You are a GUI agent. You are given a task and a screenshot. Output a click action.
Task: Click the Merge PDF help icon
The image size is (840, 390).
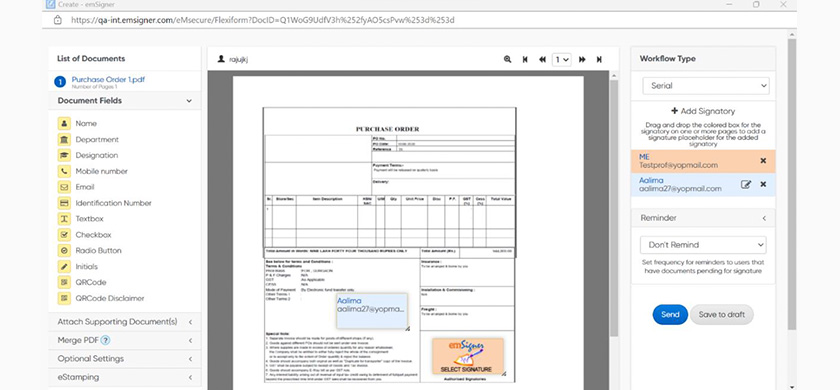tap(106, 340)
